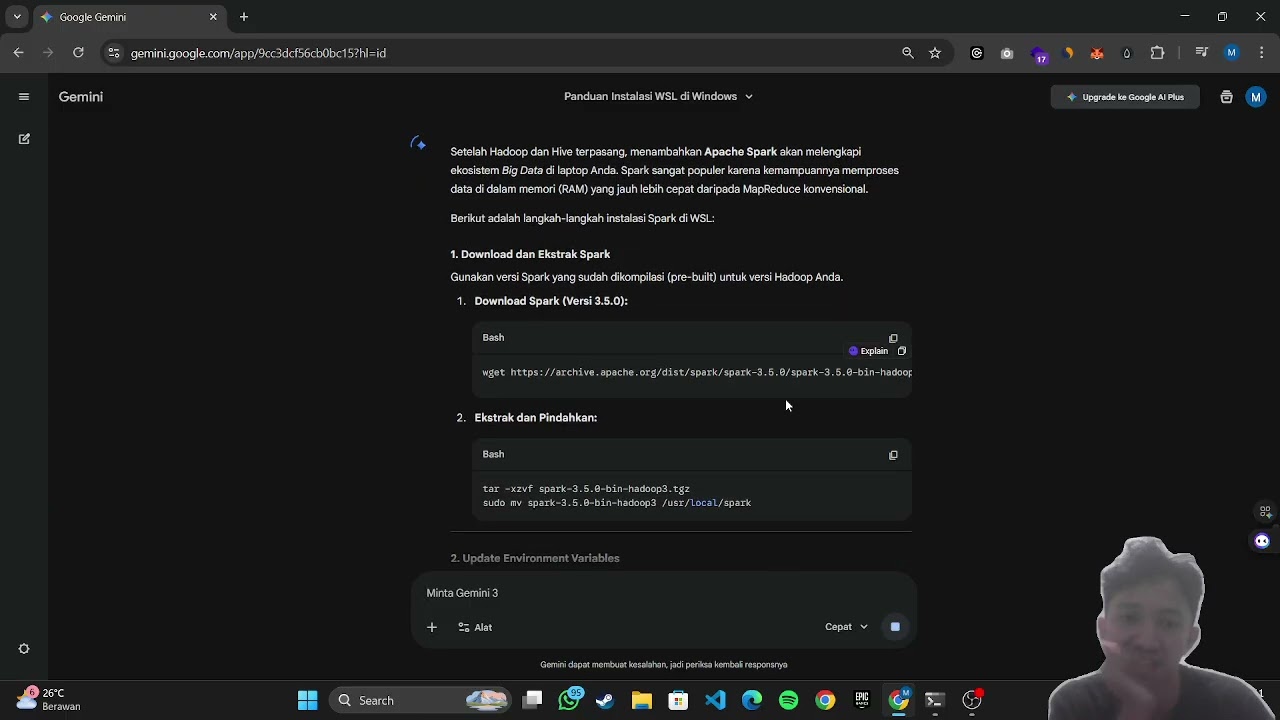1280x720 pixels.
Task: Click Upgrade ke Google AI Plus
Action: [x=1125, y=97]
